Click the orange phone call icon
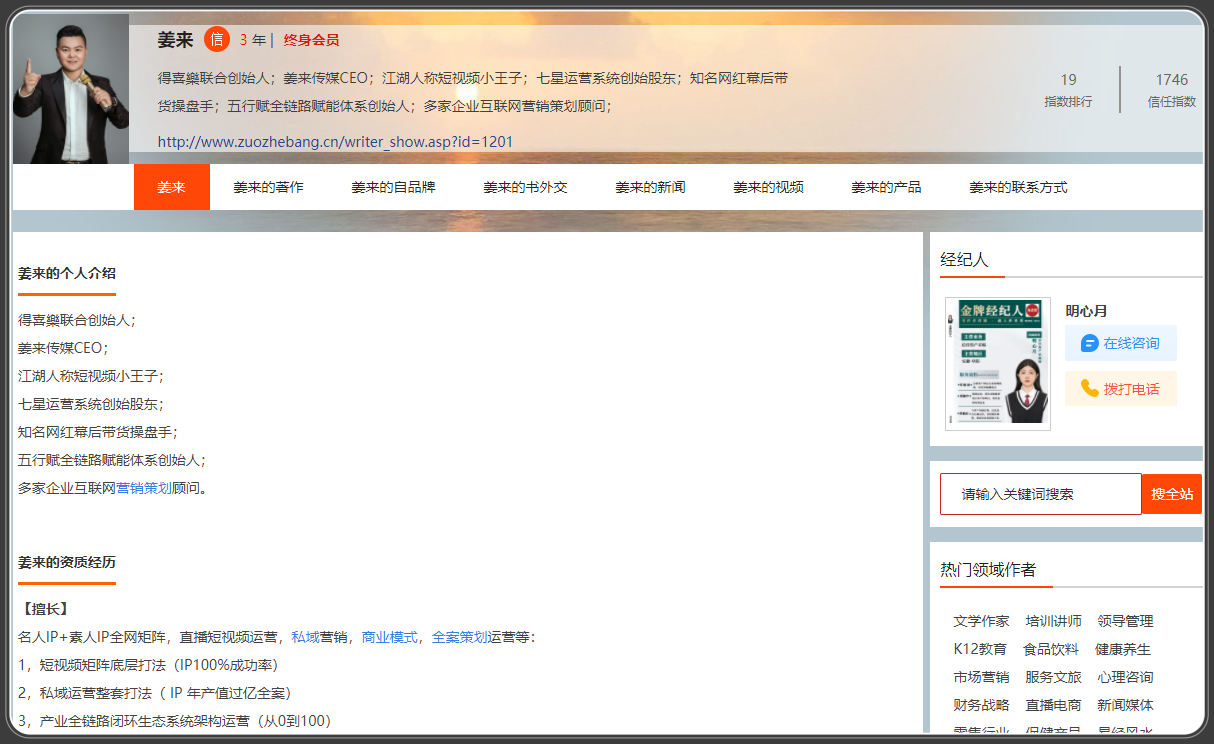 click(1089, 389)
